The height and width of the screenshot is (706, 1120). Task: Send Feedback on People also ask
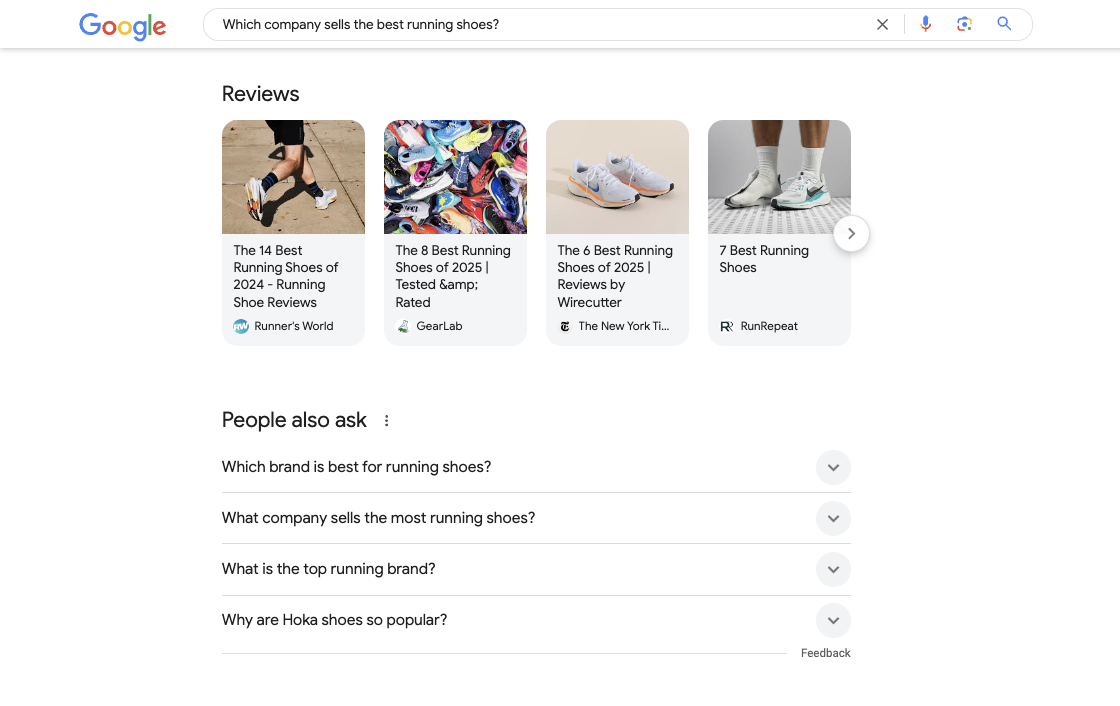(825, 652)
